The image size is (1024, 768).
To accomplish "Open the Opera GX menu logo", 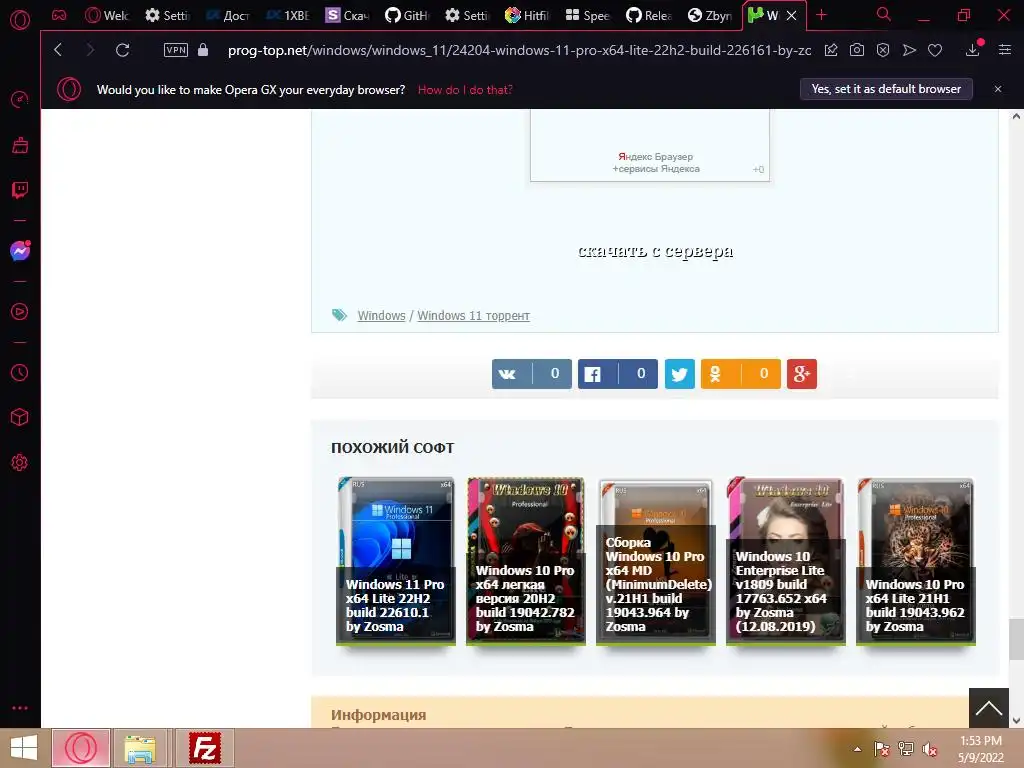I will [x=20, y=19].
